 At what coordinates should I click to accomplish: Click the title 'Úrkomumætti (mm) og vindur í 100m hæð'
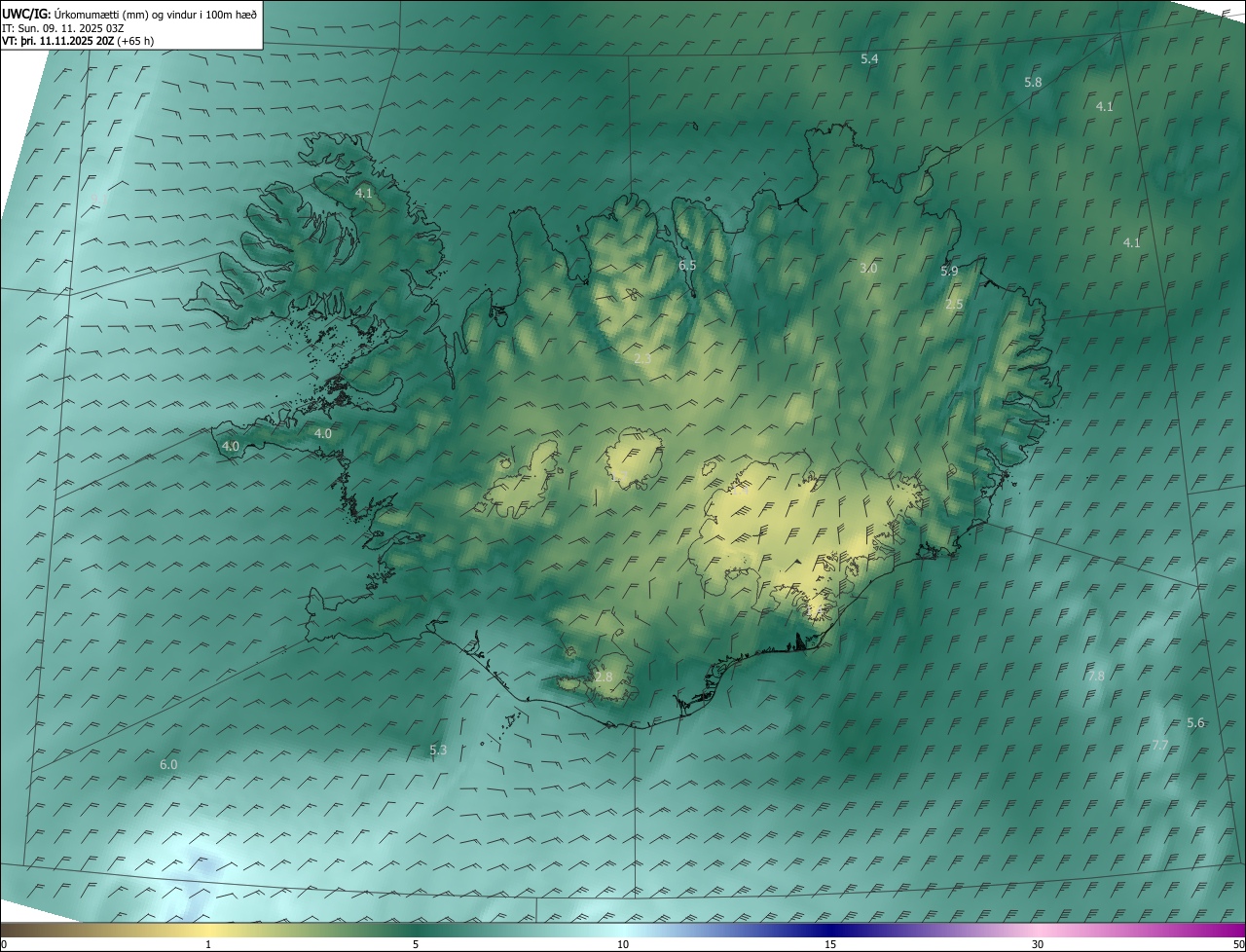click(x=155, y=14)
